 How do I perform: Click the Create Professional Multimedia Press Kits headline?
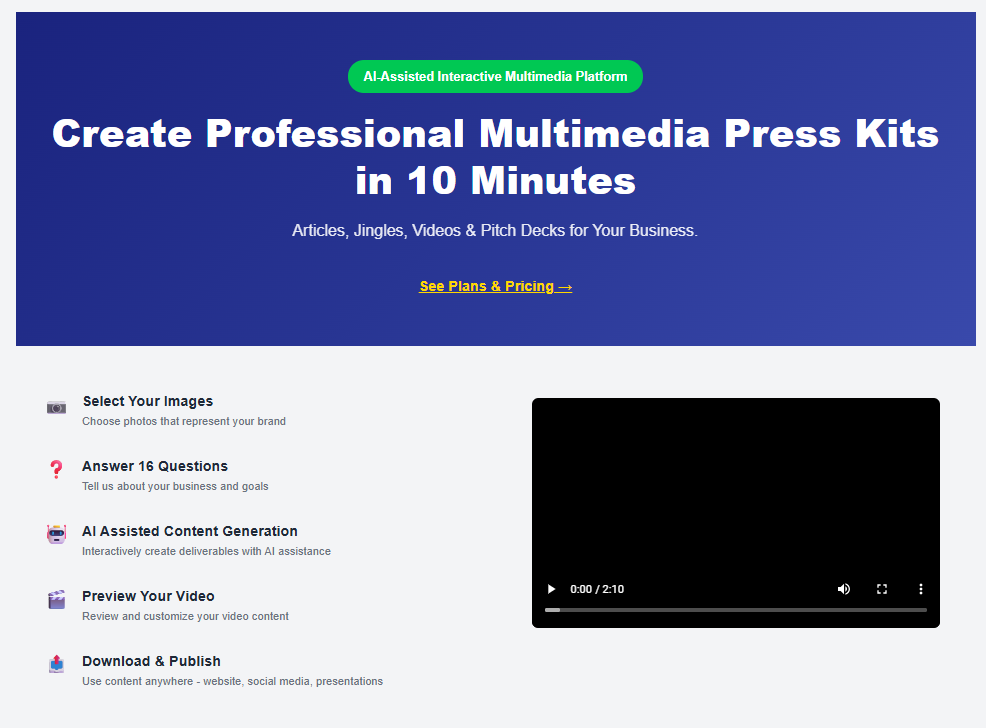495,156
